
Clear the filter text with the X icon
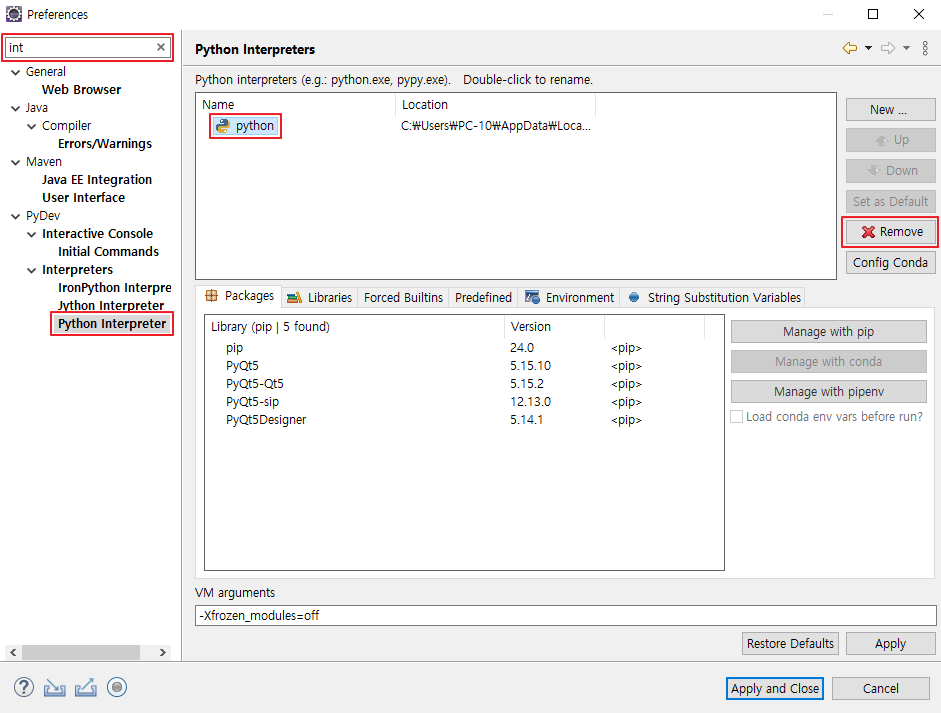[x=161, y=47]
